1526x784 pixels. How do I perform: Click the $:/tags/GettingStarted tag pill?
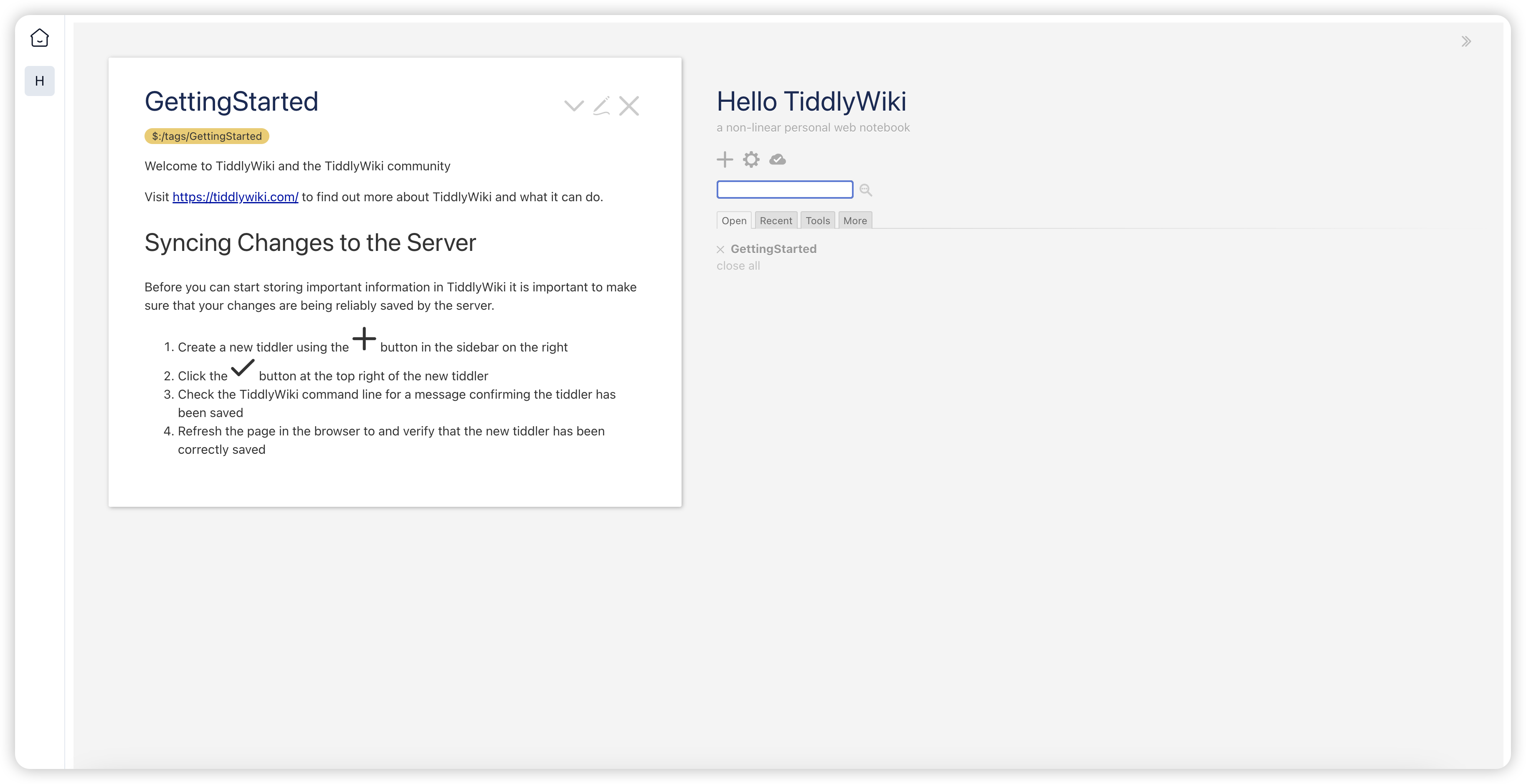(x=207, y=136)
